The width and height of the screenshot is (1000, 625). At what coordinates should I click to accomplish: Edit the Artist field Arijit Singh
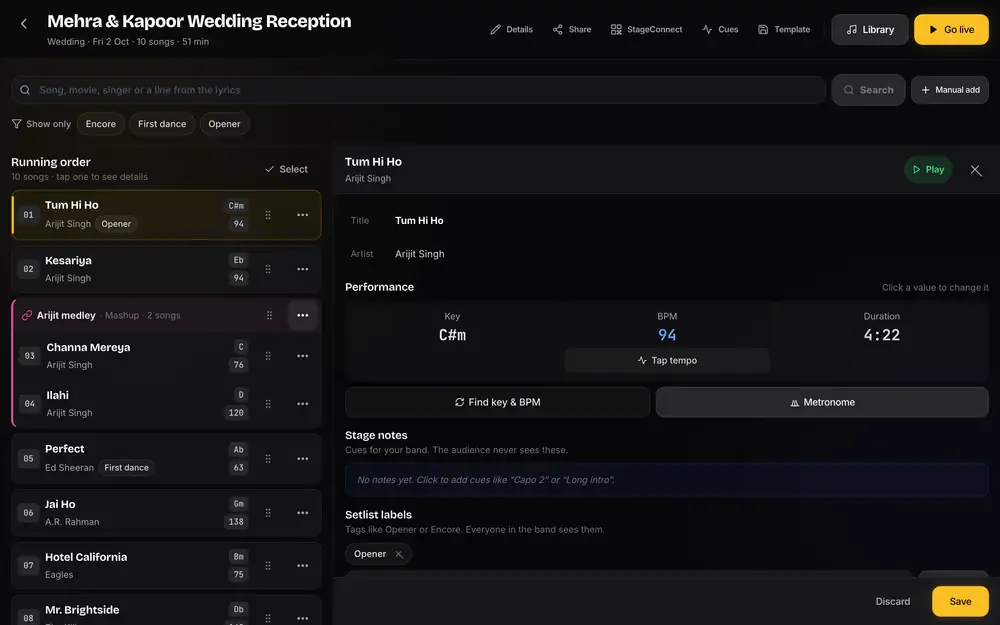420,254
